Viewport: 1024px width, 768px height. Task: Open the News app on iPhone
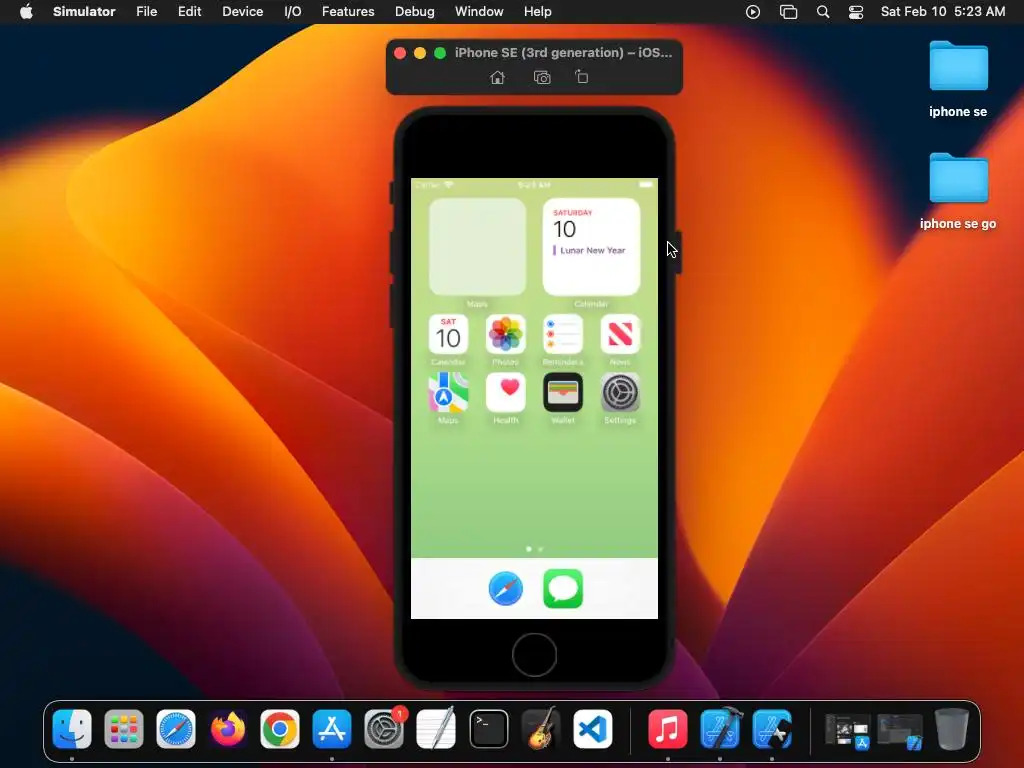point(620,334)
